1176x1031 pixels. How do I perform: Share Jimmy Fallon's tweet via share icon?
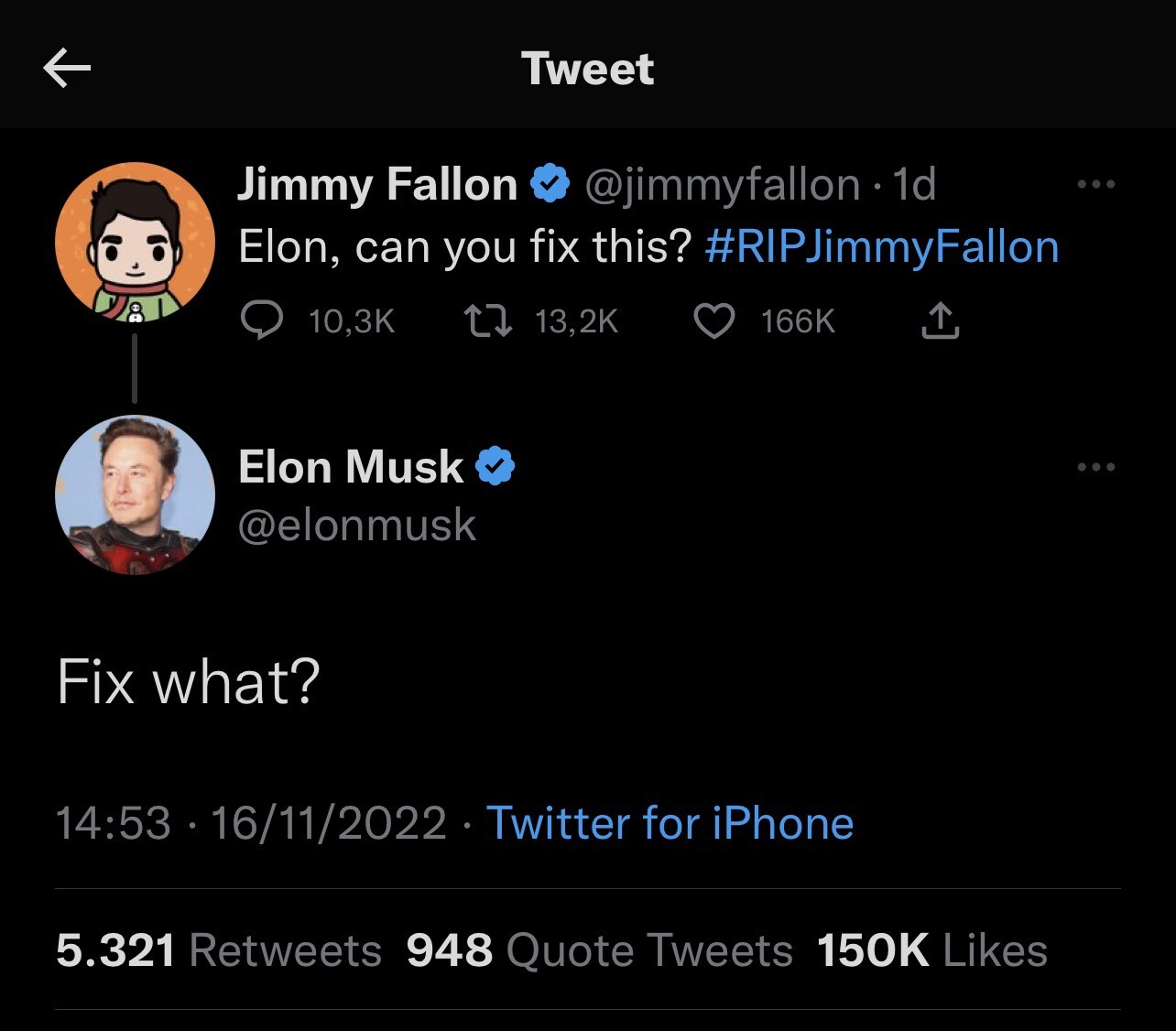coord(940,321)
